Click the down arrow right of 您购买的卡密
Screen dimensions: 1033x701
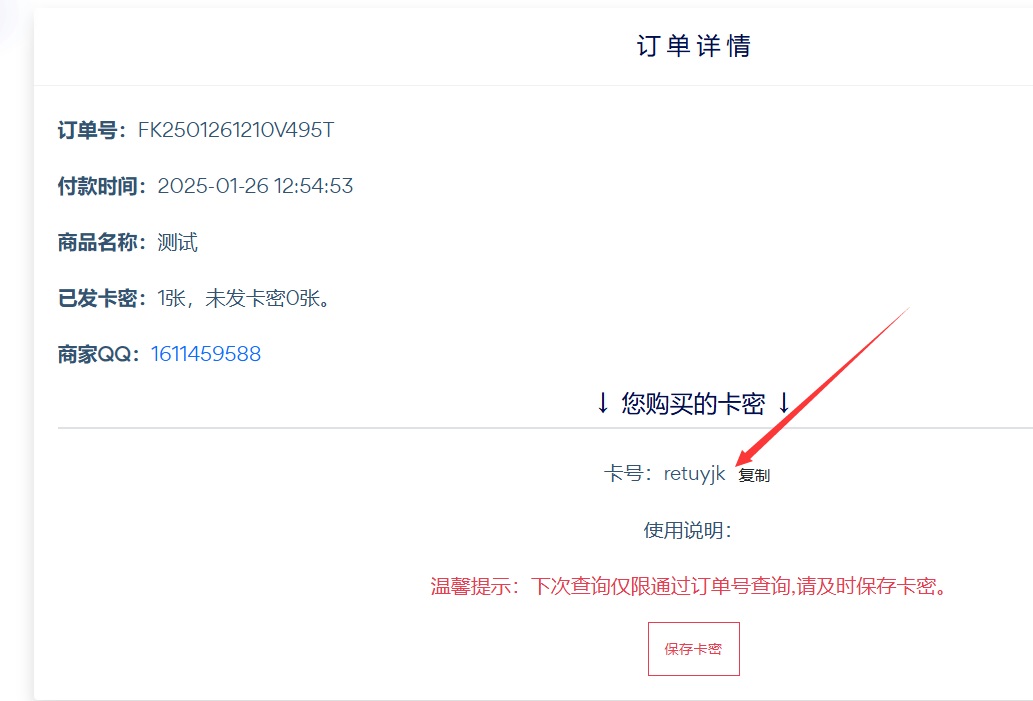783,403
